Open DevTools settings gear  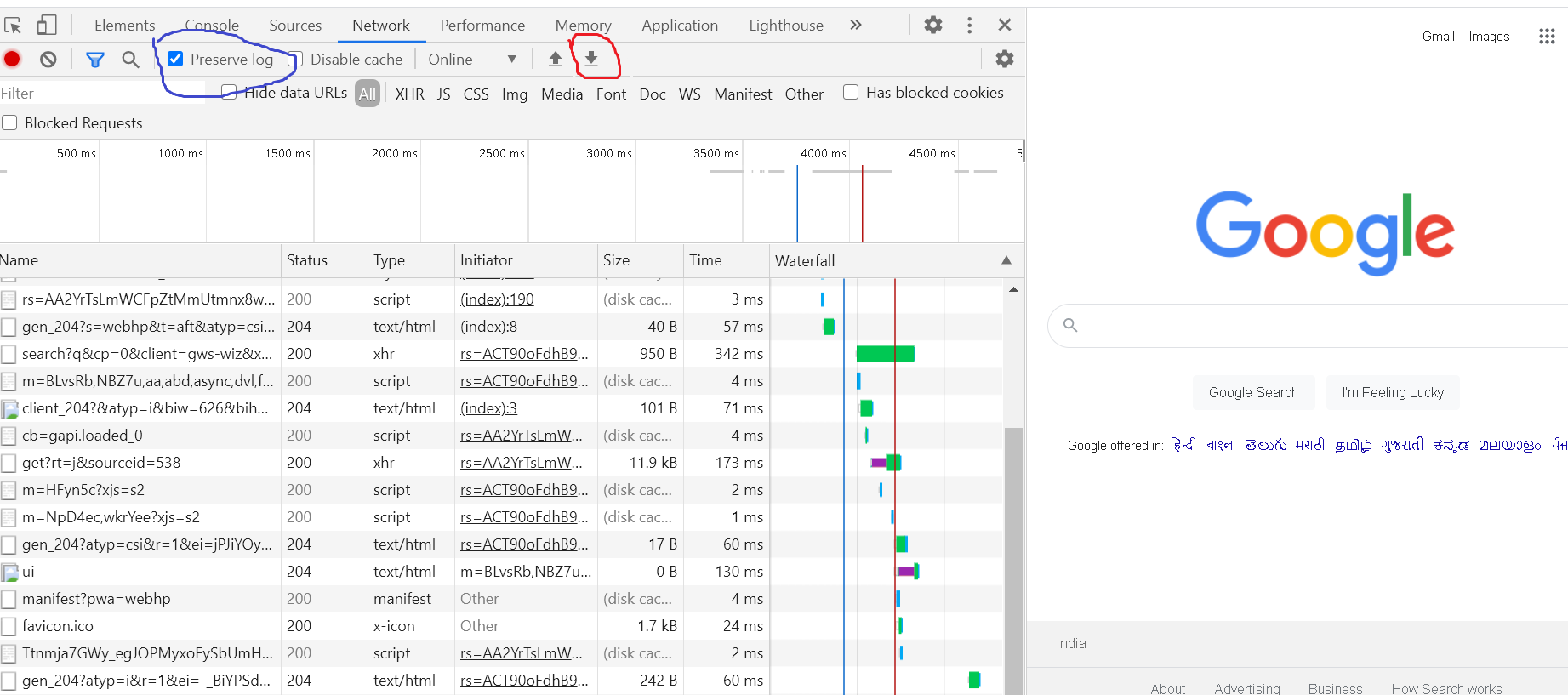[933, 25]
